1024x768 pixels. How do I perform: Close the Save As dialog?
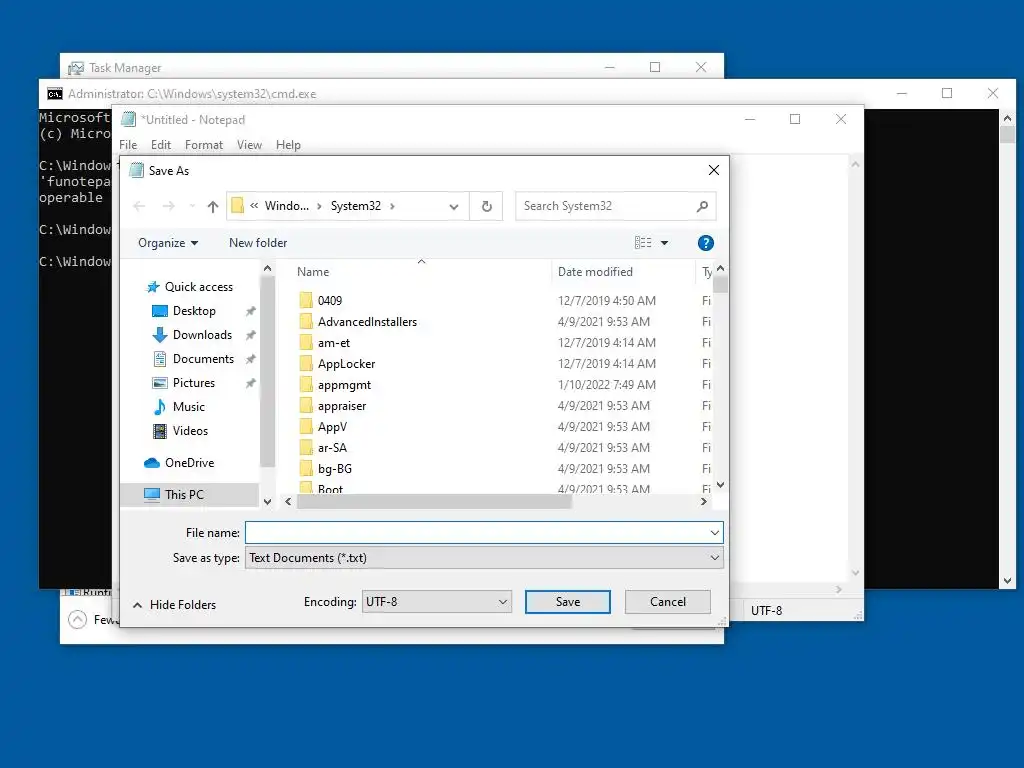714,170
